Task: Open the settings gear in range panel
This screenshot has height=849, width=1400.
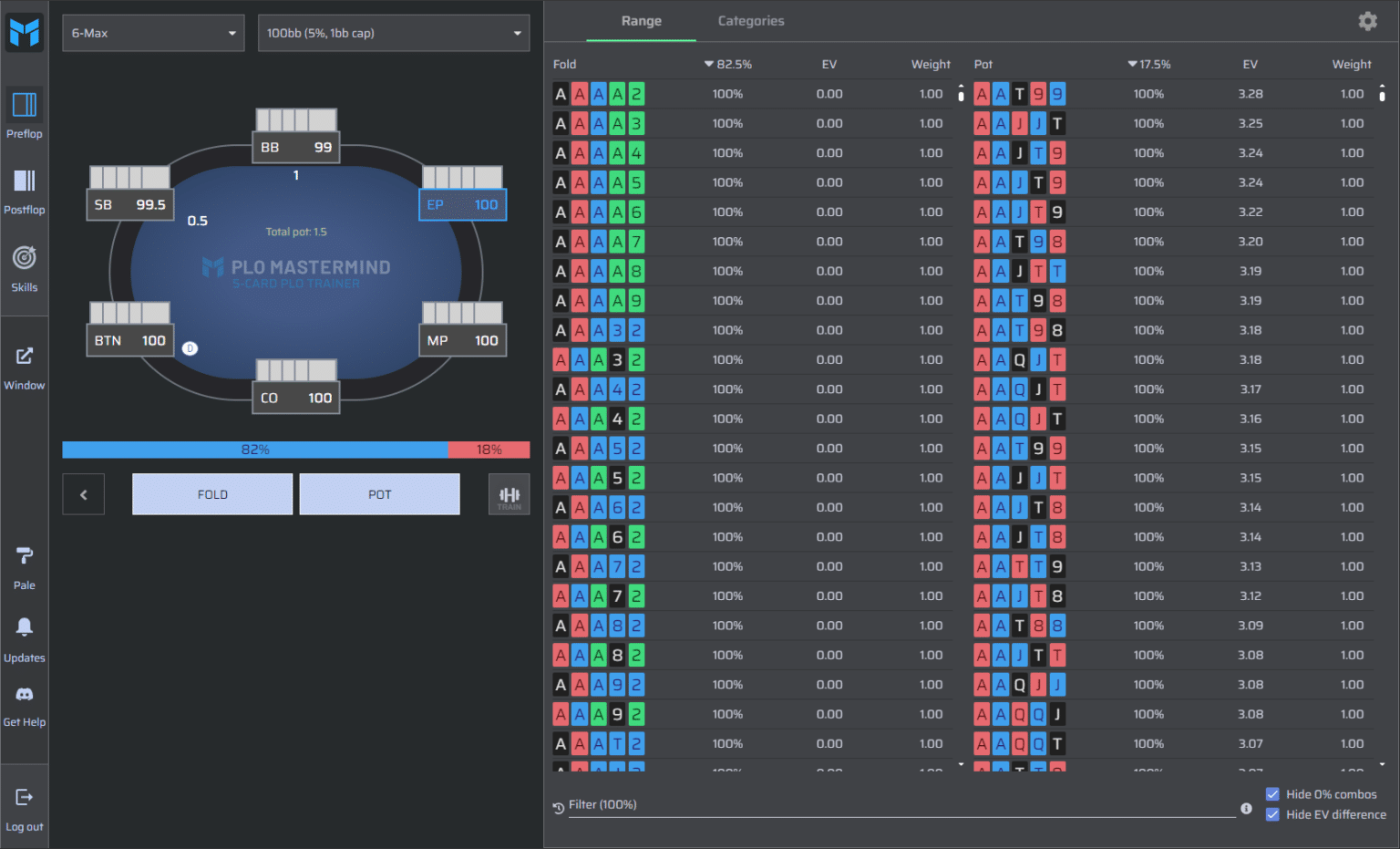Action: 1367,21
